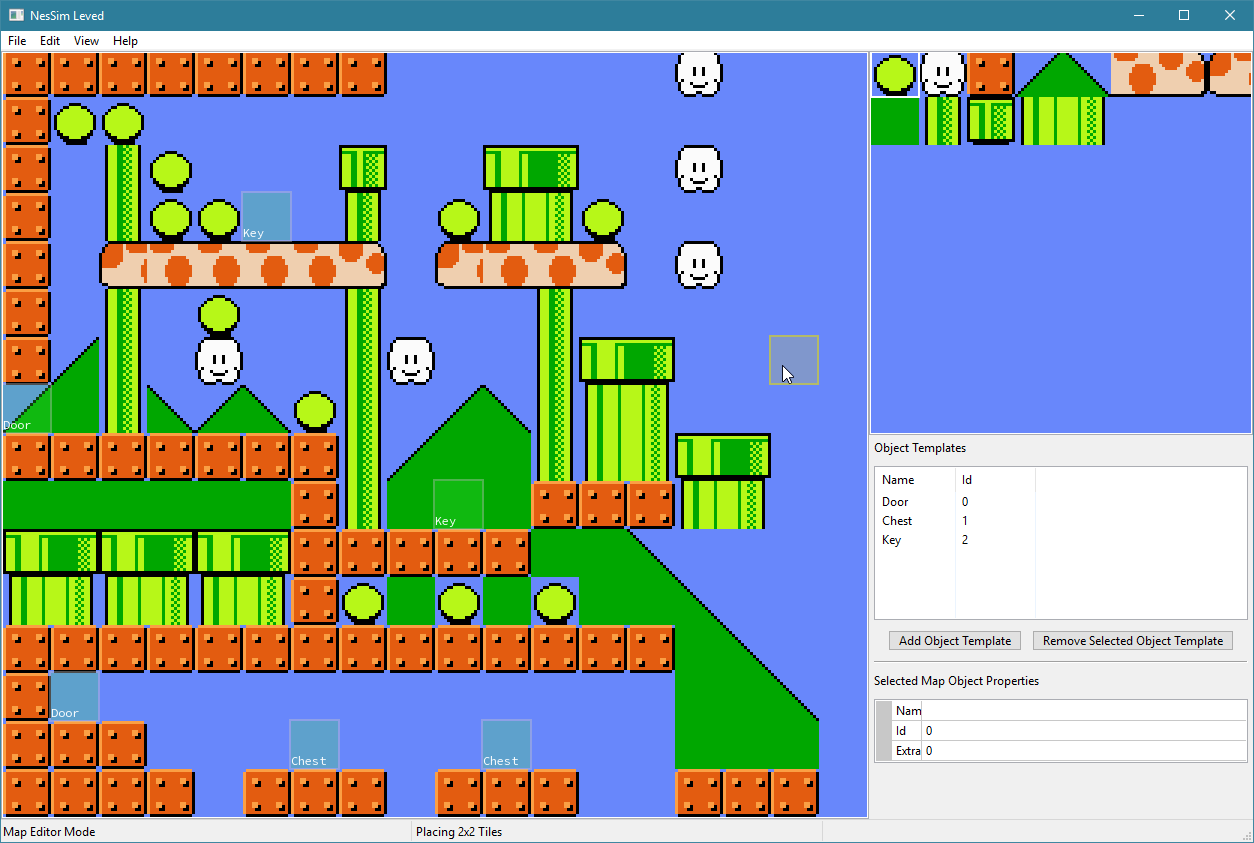Select the Door row in Object Templates

pyautogui.click(x=1061, y=501)
